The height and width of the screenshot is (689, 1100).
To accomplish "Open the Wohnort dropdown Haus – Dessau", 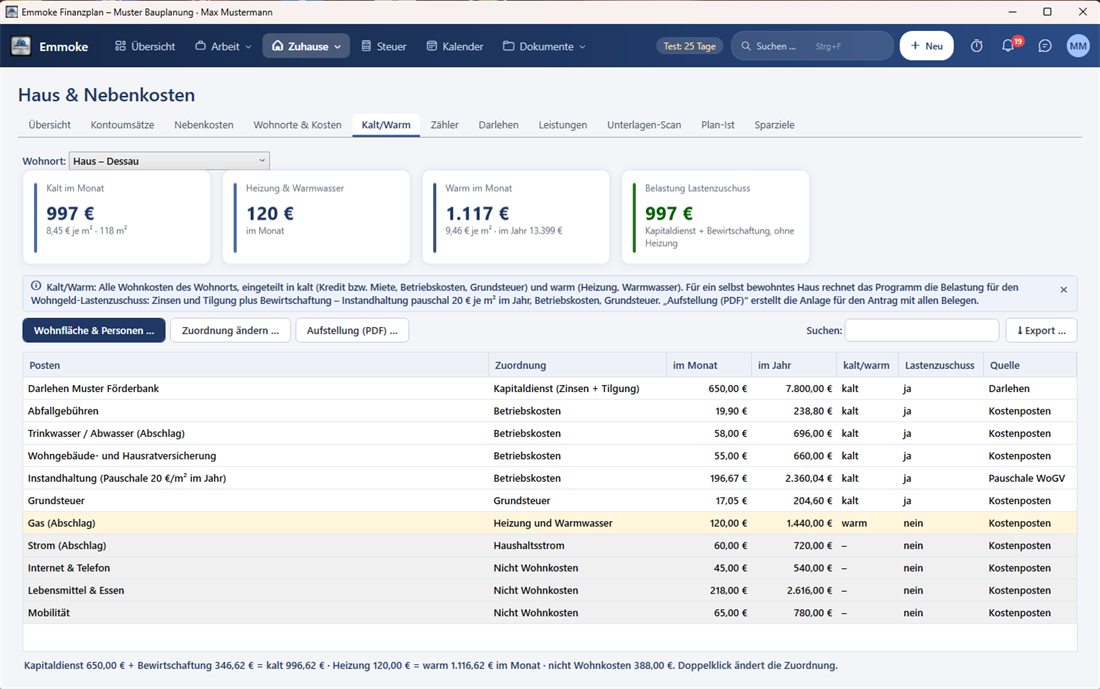I will point(169,161).
